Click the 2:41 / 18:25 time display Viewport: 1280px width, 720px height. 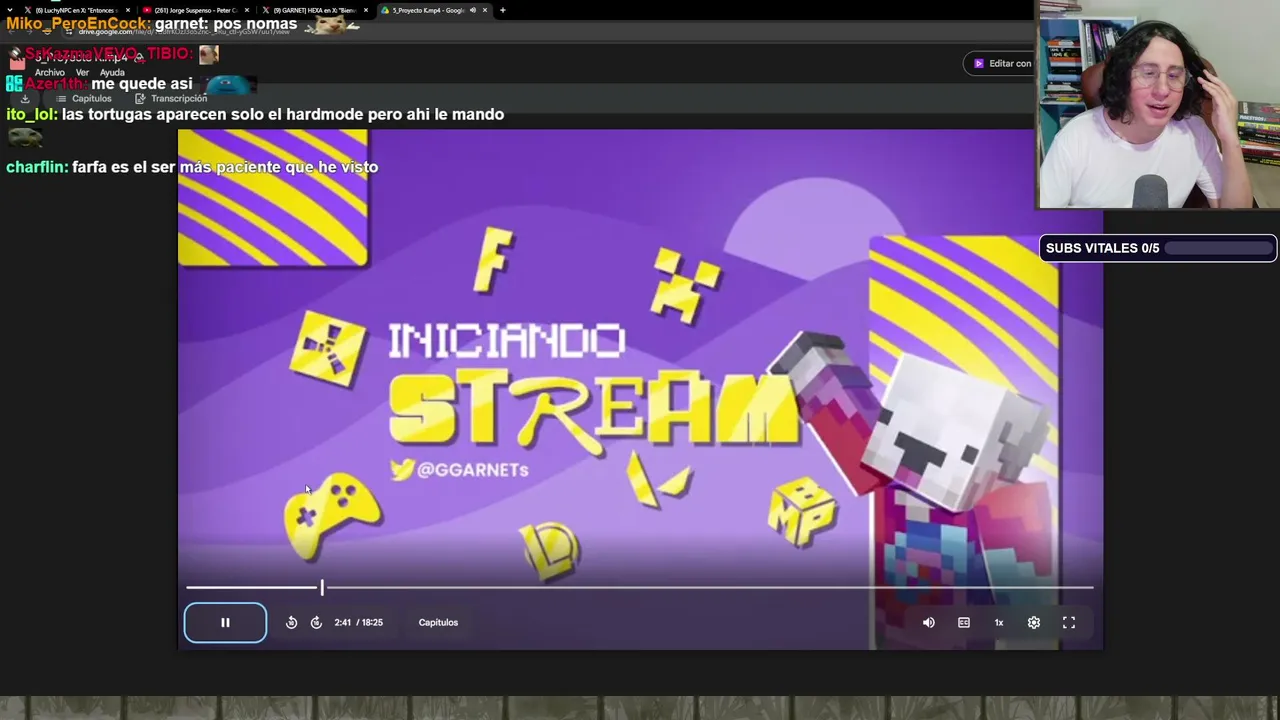tap(359, 622)
